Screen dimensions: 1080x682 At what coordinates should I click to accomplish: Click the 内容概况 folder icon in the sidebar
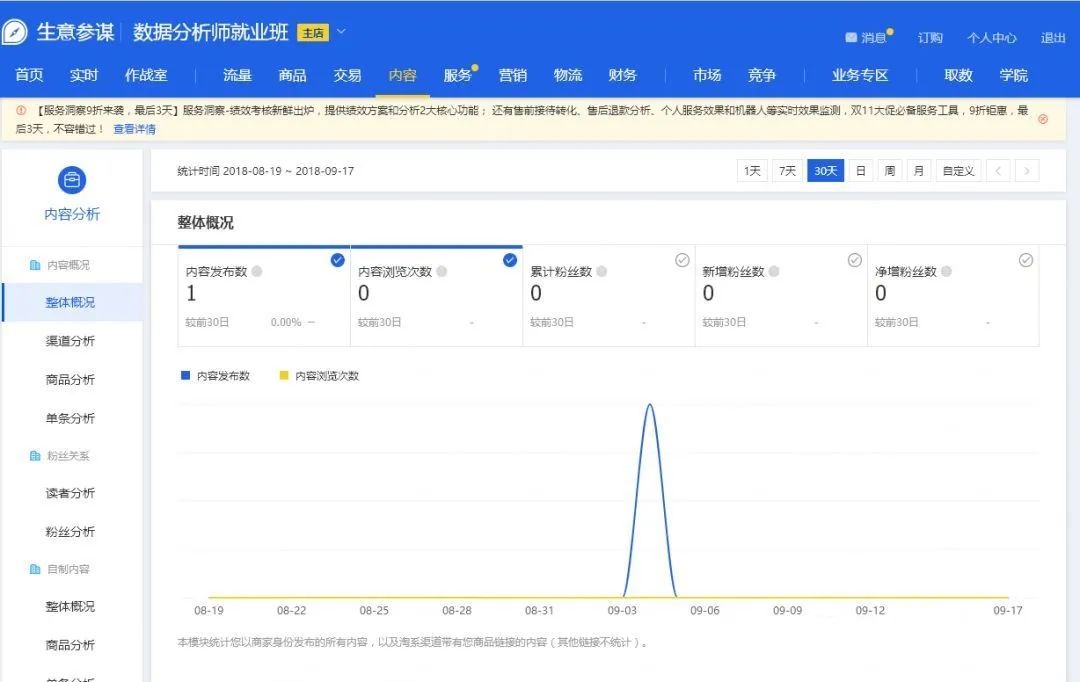[34, 265]
